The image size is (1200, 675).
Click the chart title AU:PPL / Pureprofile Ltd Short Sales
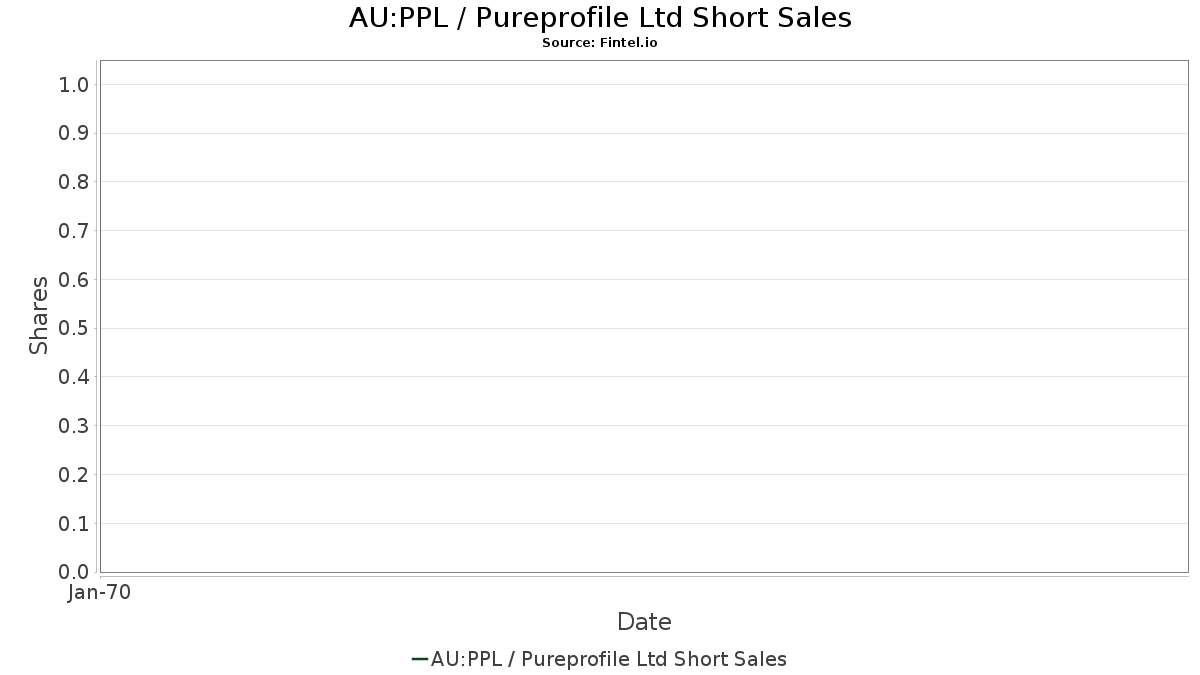pos(600,18)
